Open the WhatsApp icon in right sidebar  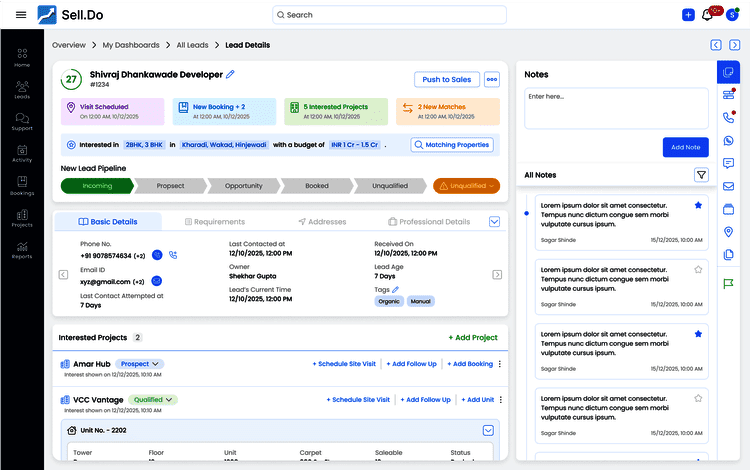[x=728, y=141]
